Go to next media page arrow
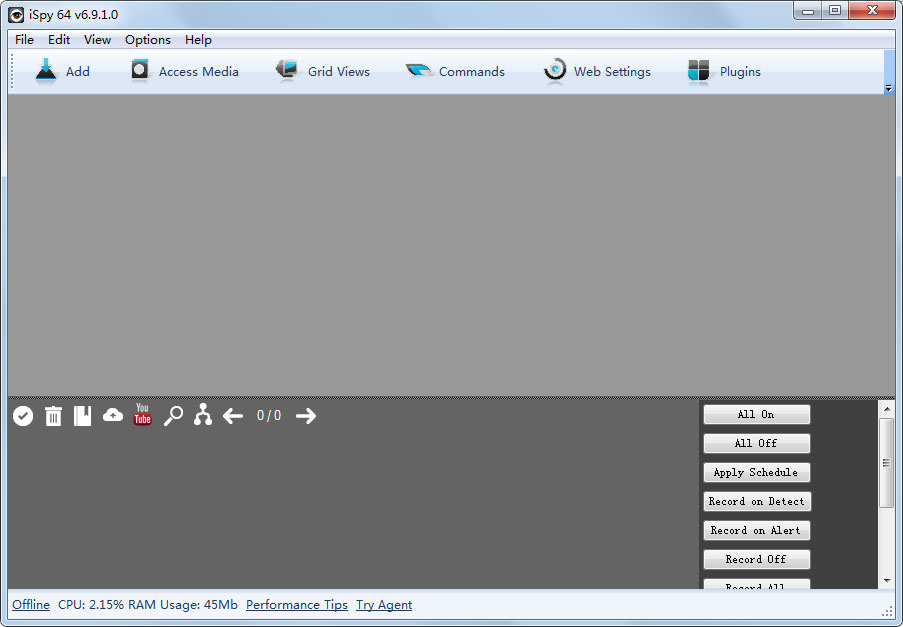Screen dimensions: 903x627 pos(306,416)
